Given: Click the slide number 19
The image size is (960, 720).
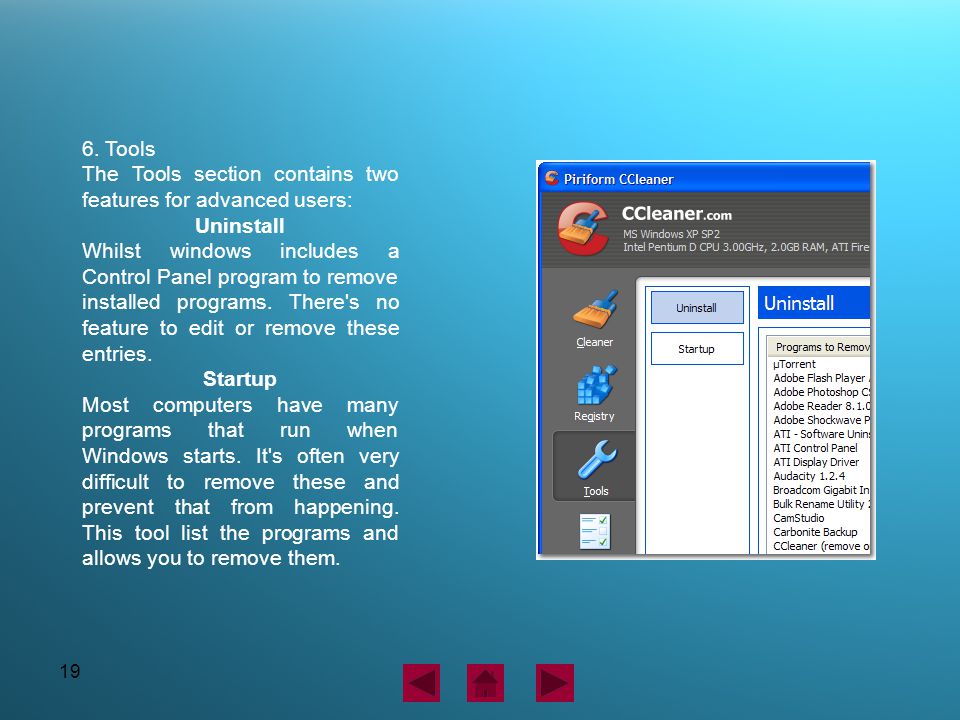Looking at the screenshot, I should click(x=70, y=671).
